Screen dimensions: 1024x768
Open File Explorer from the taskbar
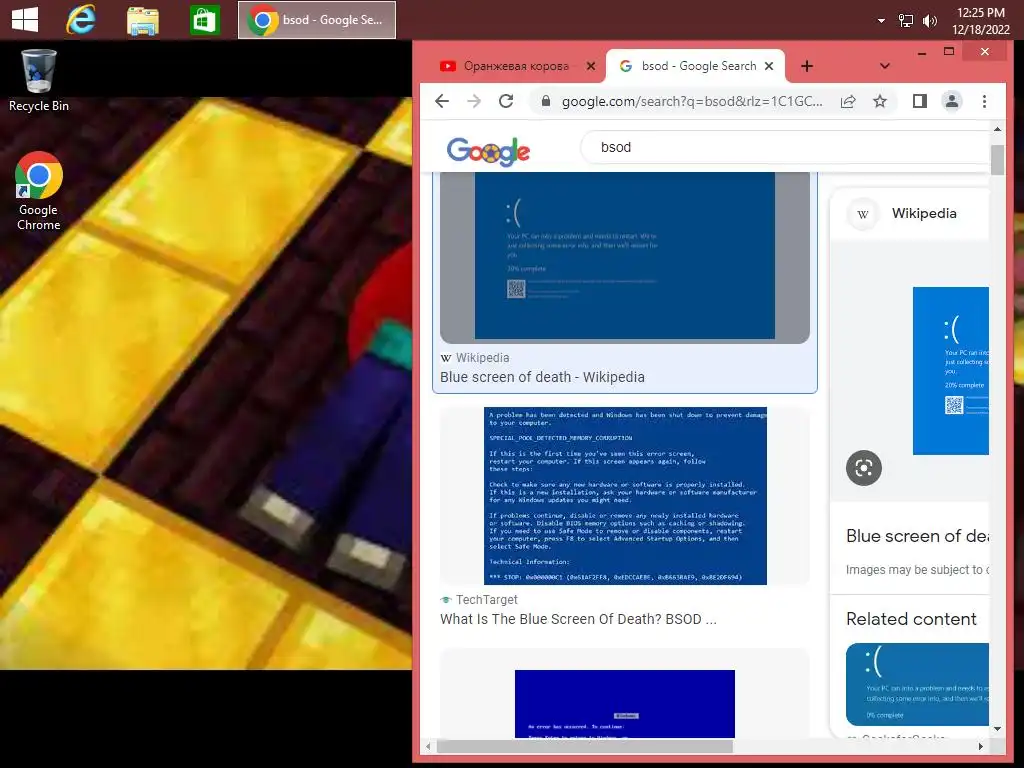coord(142,20)
